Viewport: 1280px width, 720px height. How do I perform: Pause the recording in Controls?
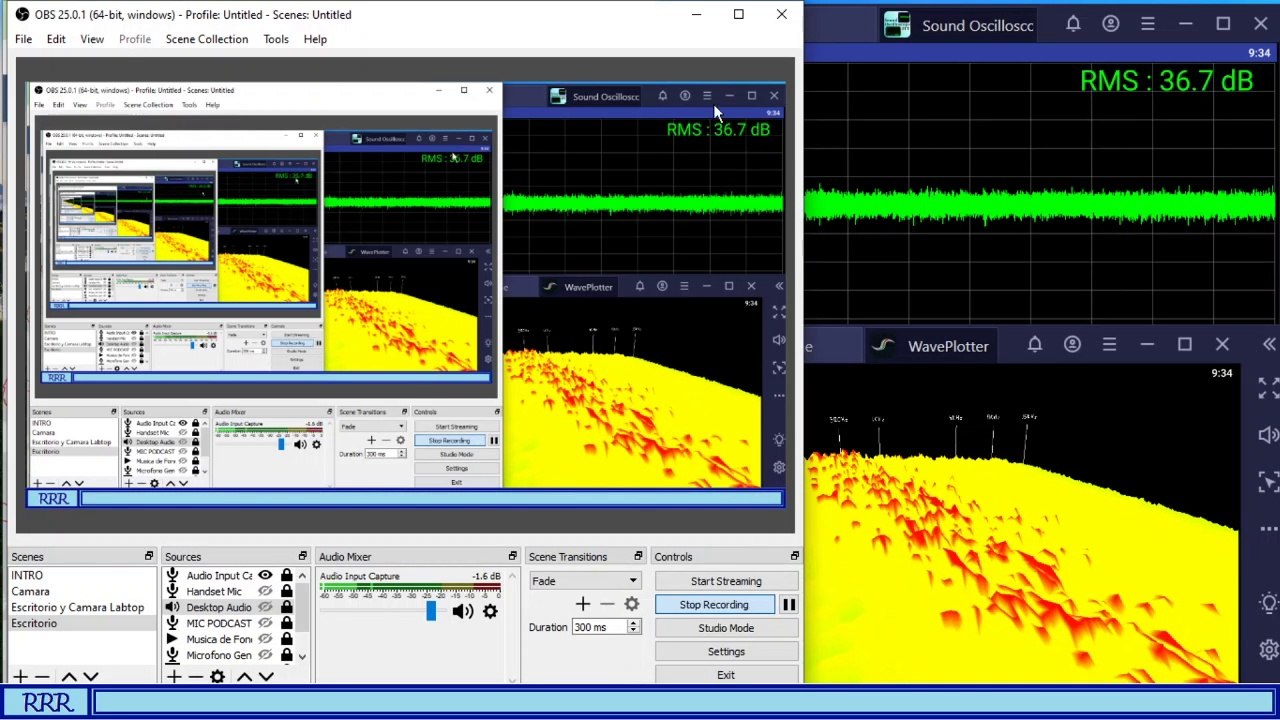(x=788, y=605)
